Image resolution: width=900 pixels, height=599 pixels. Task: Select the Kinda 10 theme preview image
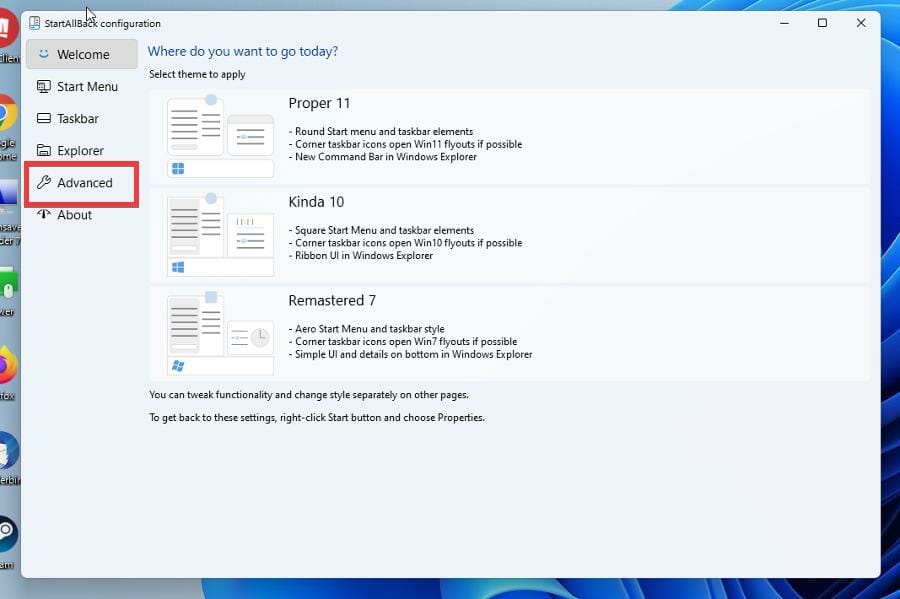pos(220,234)
